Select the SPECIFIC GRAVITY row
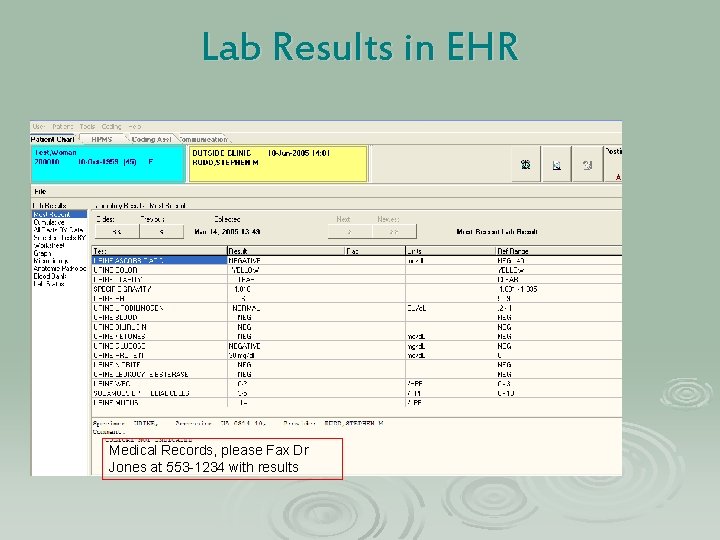This screenshot has width=720, height=540. (357, 289)
